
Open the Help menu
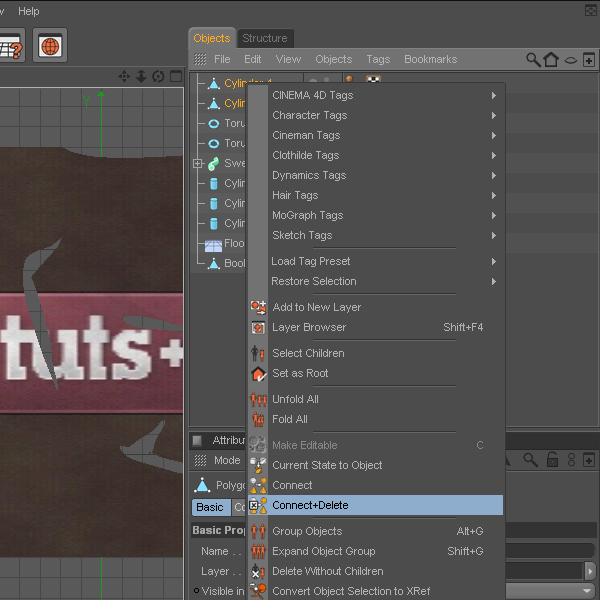coord(29,11)
